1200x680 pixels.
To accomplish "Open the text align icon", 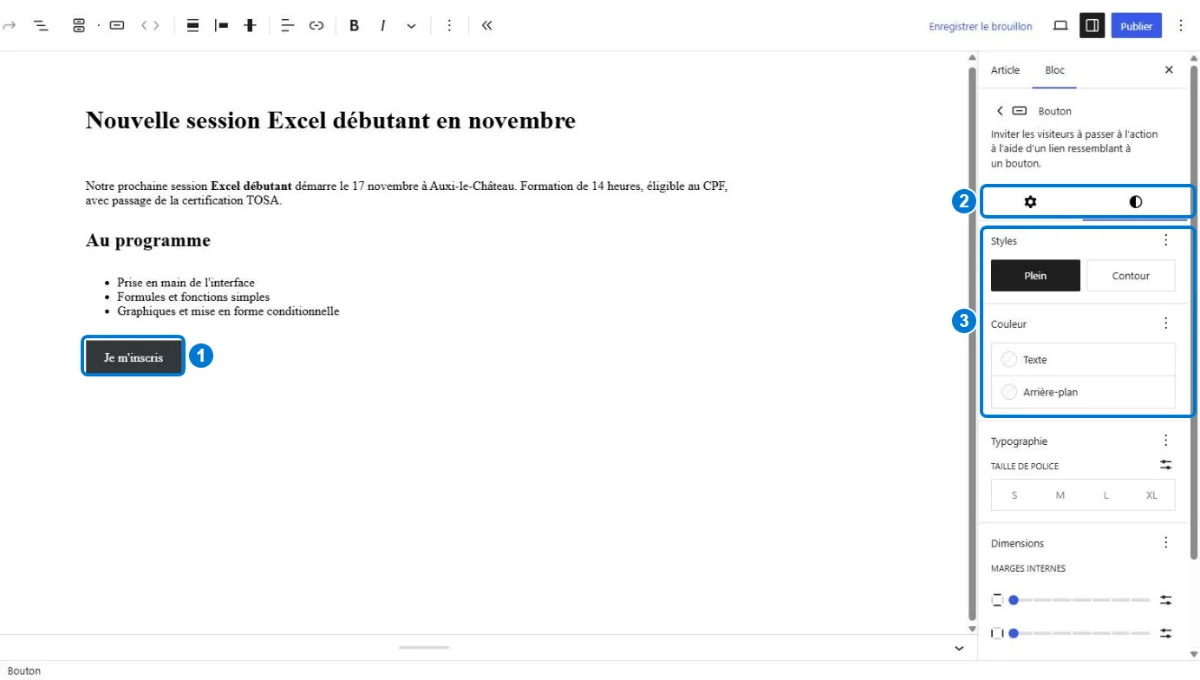I will click(x=288, y=26).
